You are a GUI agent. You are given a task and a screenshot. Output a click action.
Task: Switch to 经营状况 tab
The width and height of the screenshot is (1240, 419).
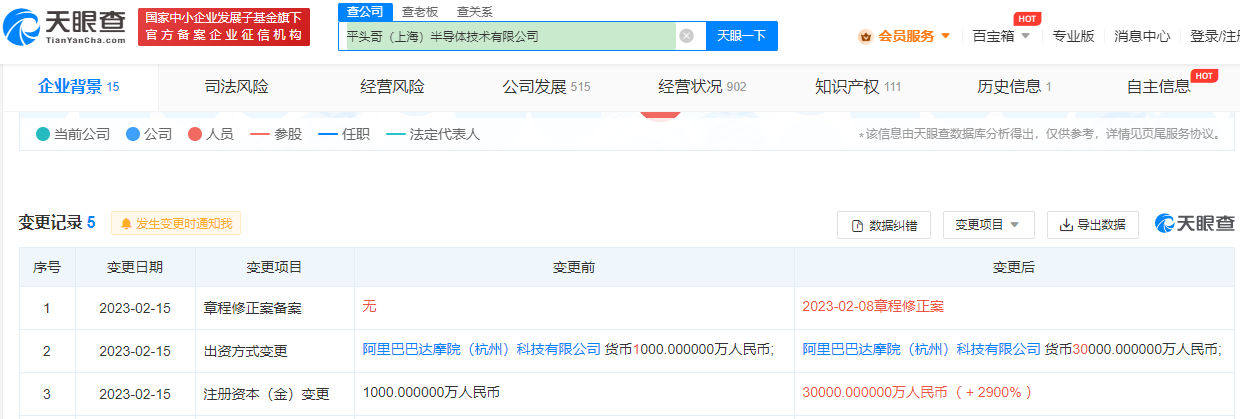(702, 87)
